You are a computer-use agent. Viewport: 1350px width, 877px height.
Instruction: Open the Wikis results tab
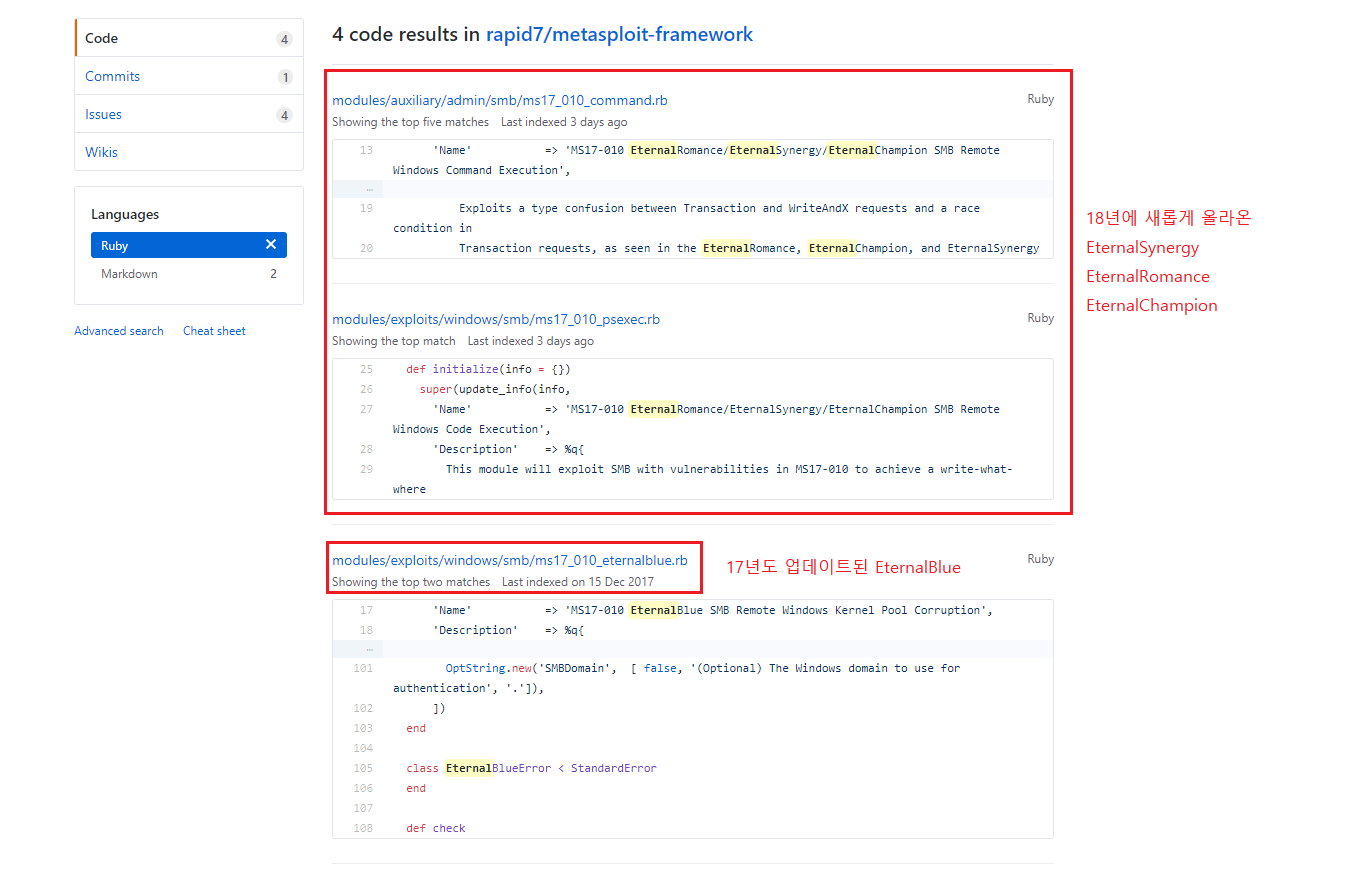pyautogui.click(x=189, y=152)
